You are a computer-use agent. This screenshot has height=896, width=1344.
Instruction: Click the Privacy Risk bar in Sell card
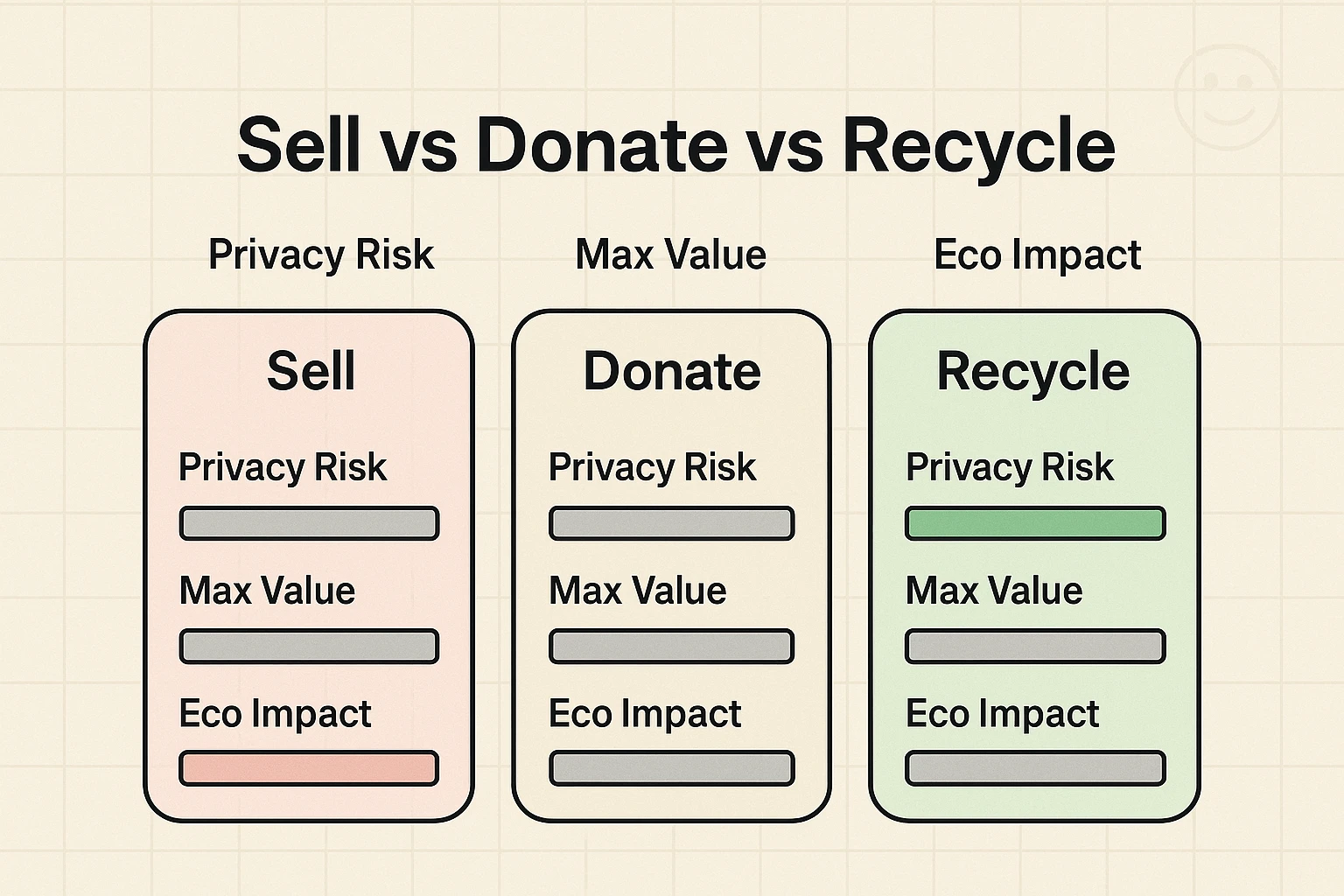pos(309,523)
